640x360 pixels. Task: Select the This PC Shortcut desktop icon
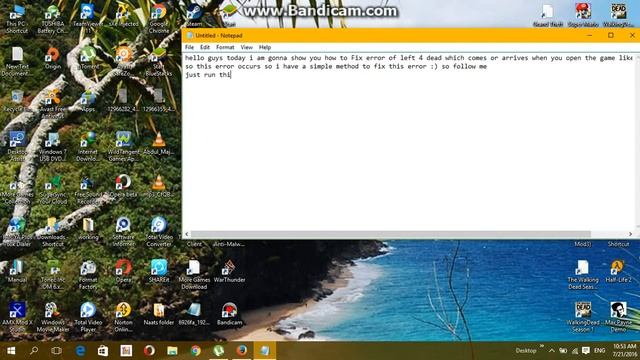click(17, 18)
